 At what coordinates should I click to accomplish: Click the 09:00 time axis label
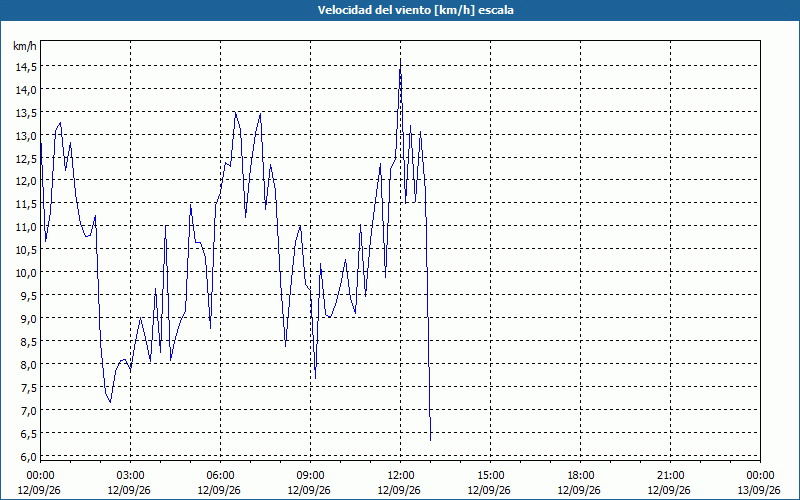click(310, 476)
